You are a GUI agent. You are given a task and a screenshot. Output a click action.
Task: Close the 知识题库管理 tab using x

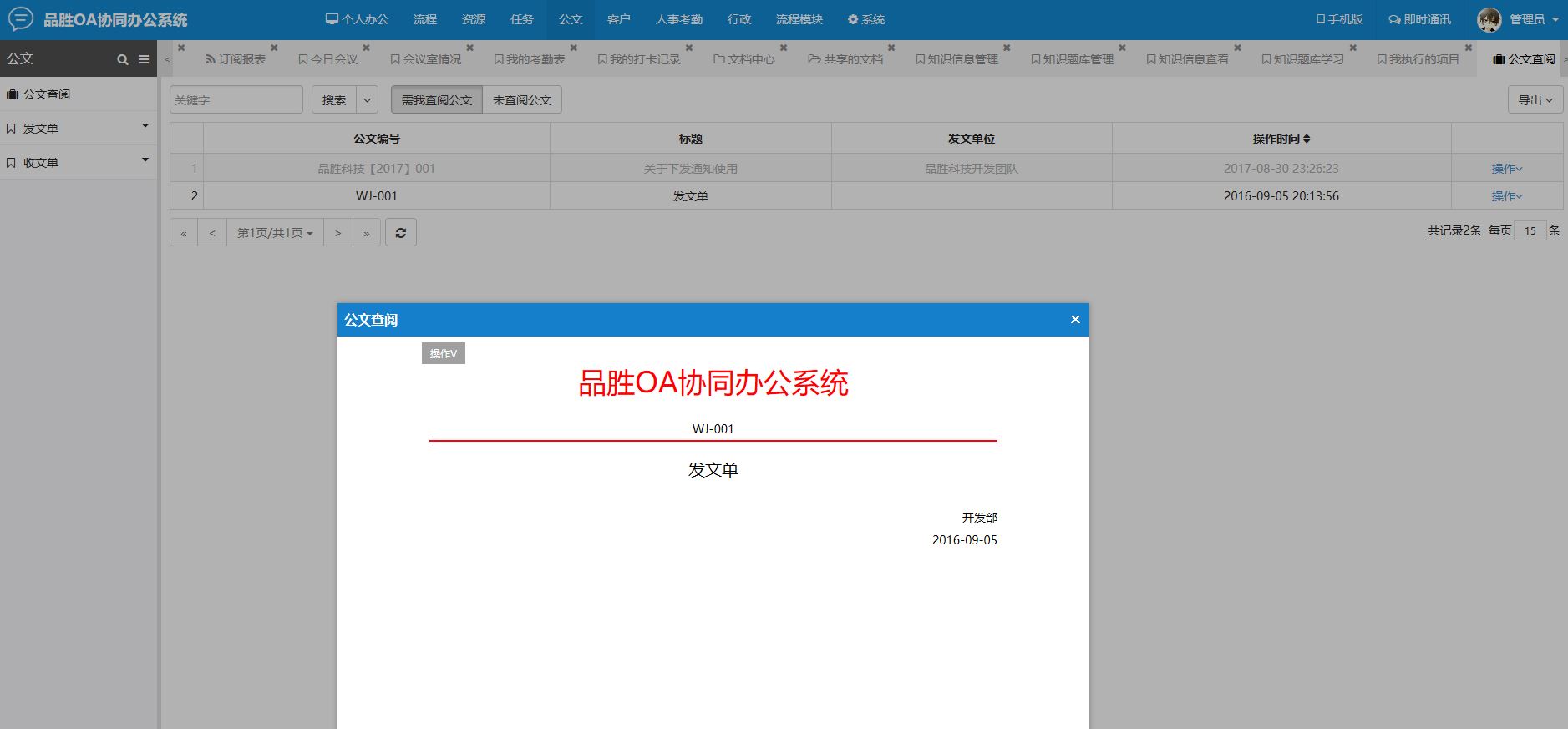click(x=1121, y=48)
